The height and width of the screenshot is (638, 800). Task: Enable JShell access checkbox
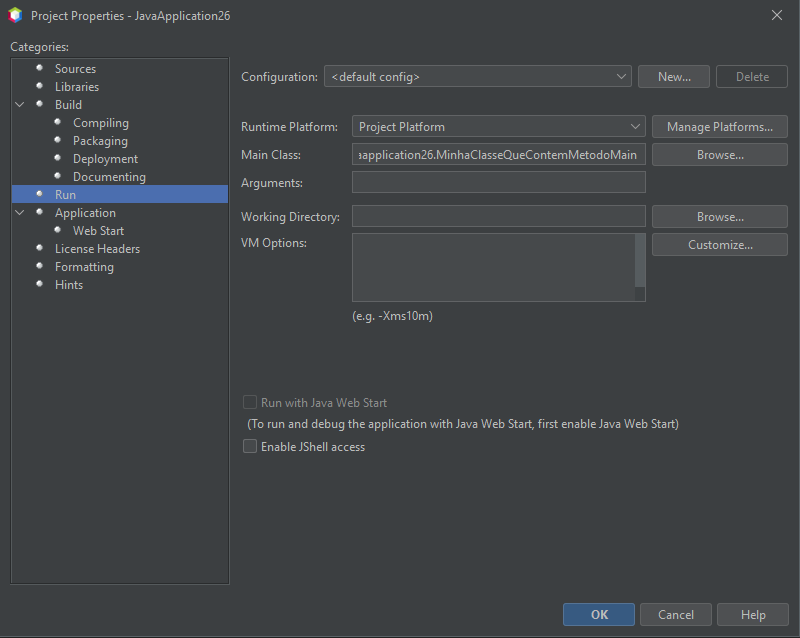coord(250,447)
